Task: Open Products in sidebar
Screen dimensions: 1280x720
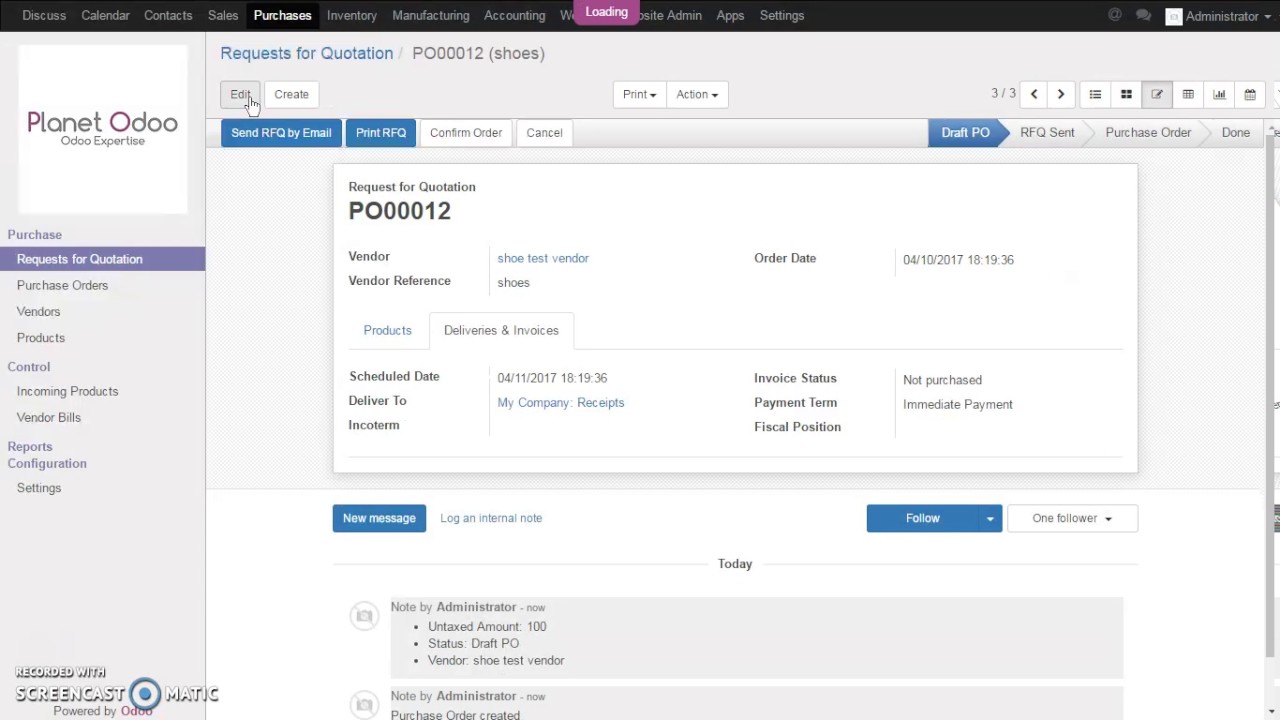Action: (41, 337)
